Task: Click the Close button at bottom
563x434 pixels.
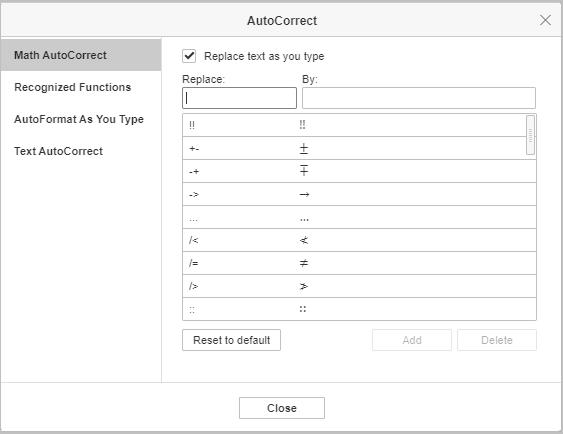Action: [x=282, y=408]
